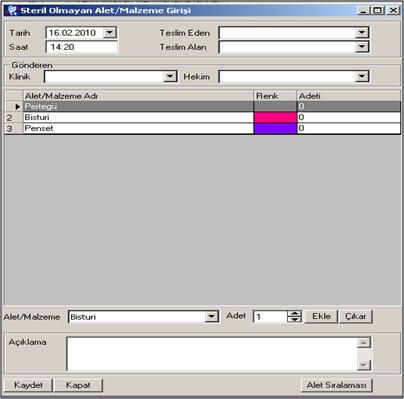Expand the Hekim combo box
The width and height of the screenshot is (404, 399).
point(362,76)
